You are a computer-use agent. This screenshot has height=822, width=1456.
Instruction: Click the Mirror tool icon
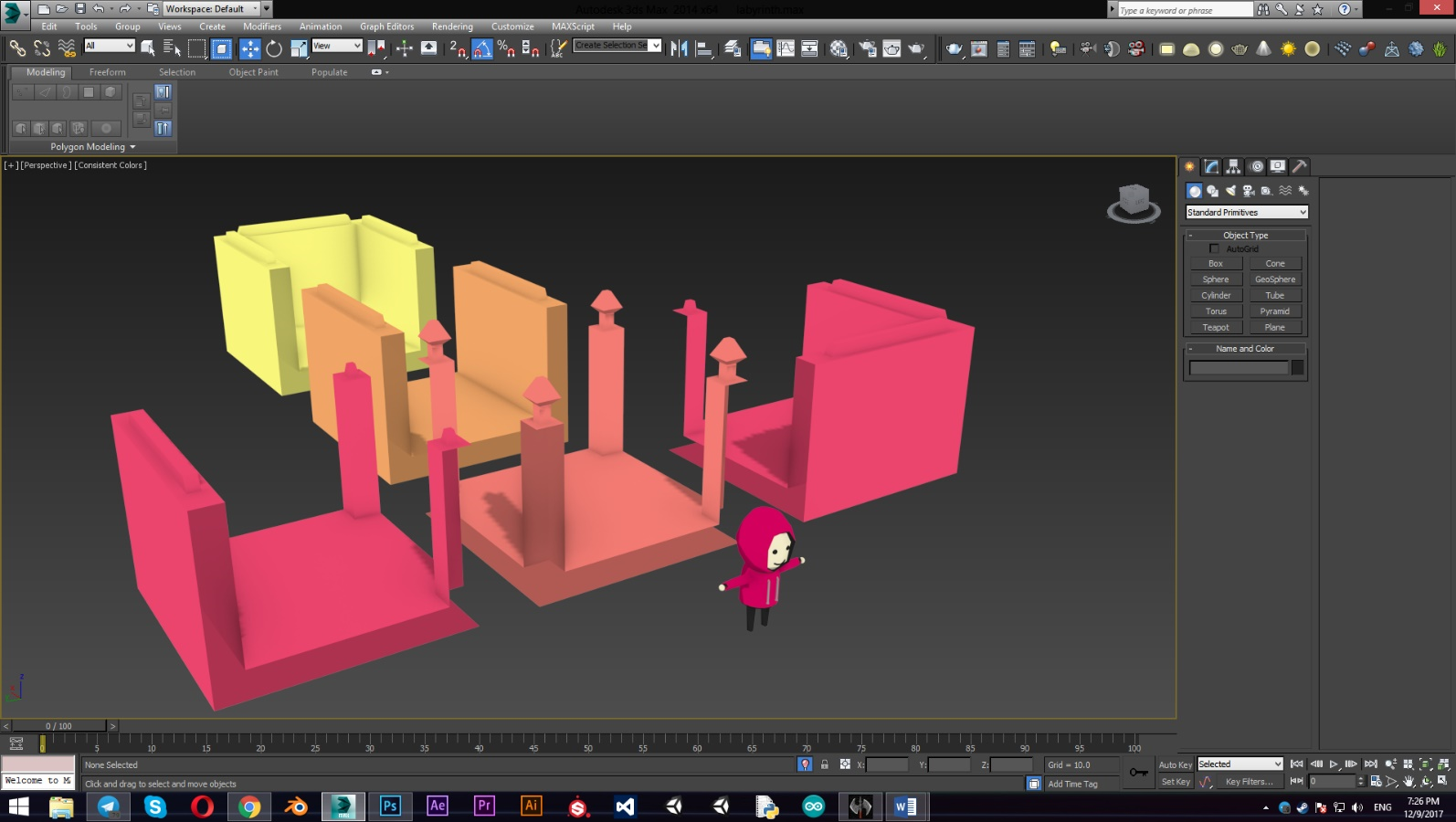(x=679, y=48)
